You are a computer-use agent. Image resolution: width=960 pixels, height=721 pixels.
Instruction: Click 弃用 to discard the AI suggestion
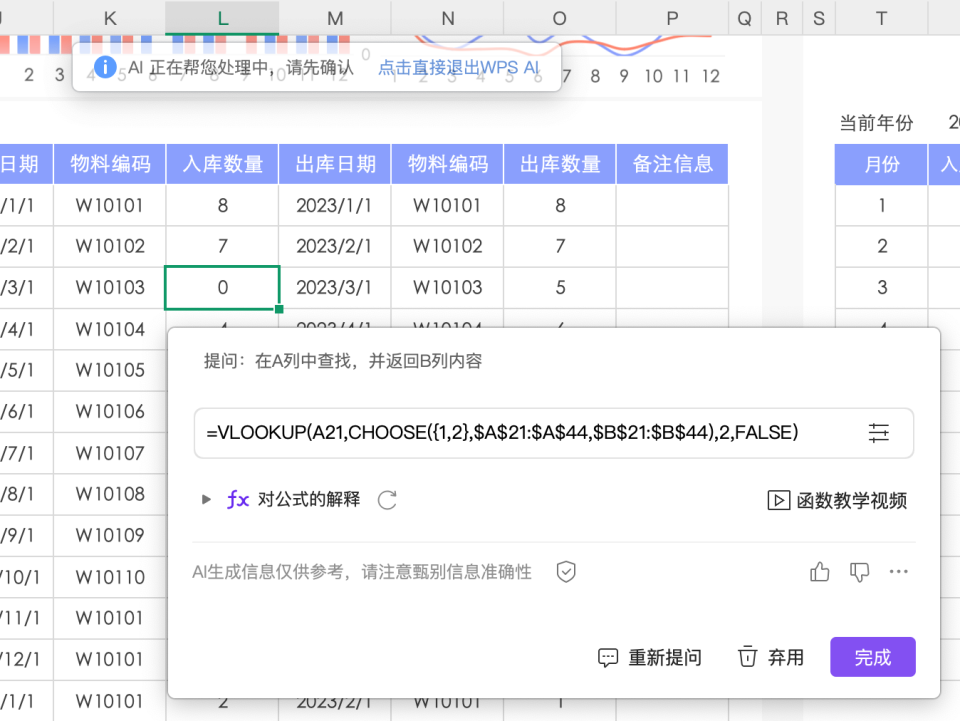tap(785, 658)
